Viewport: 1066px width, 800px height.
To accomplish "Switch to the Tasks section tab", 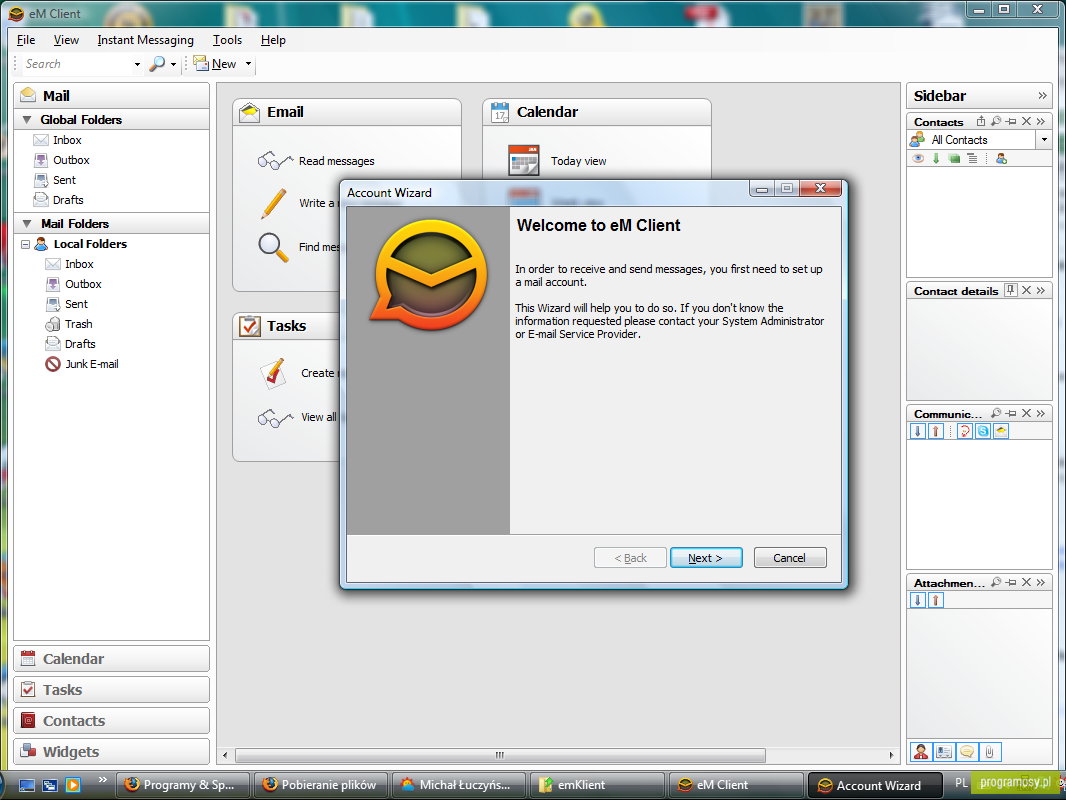I will 111,690.
